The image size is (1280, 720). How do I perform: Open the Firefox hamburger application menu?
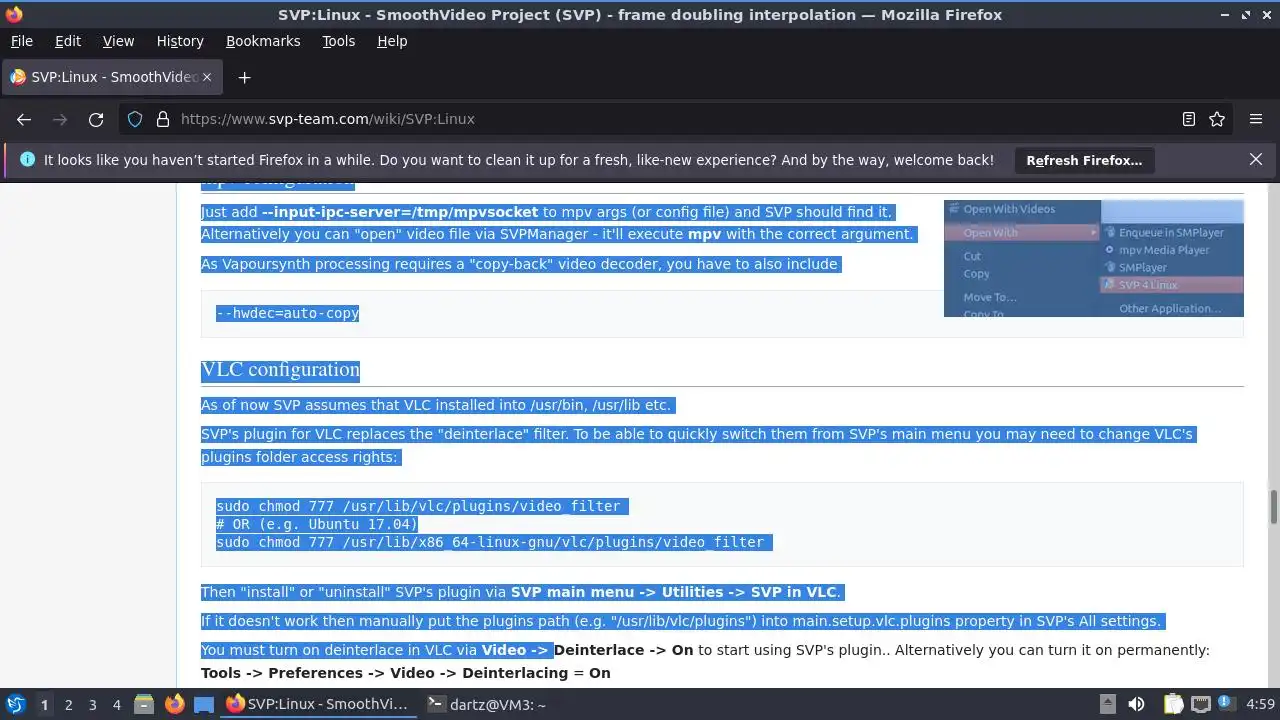pyautogui.click(x=1256, y=119)
